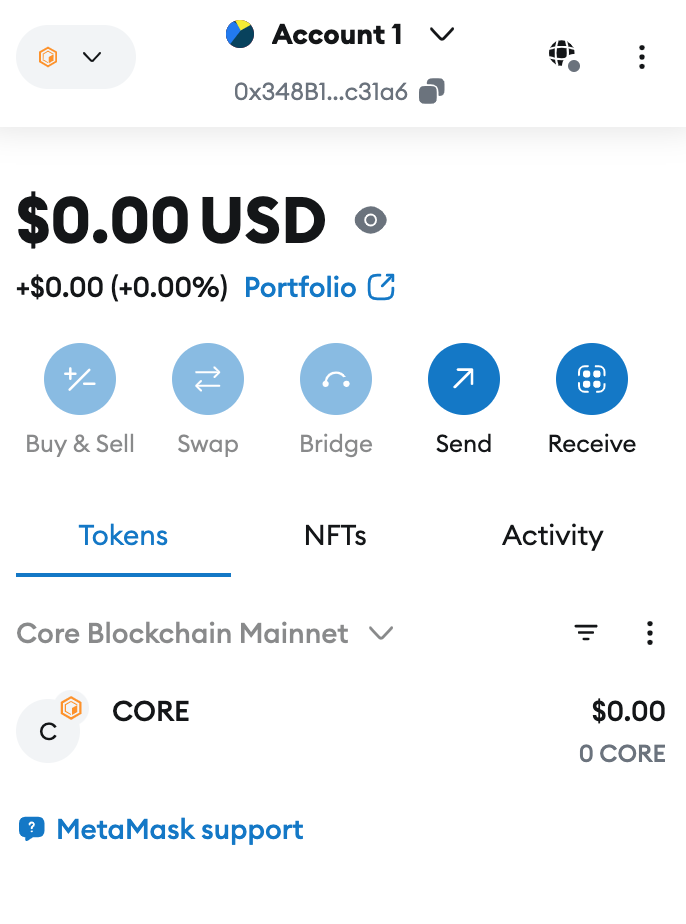Open the Portfolio link
The width and height of the screenshot is (686, 924).
[300, 288]
